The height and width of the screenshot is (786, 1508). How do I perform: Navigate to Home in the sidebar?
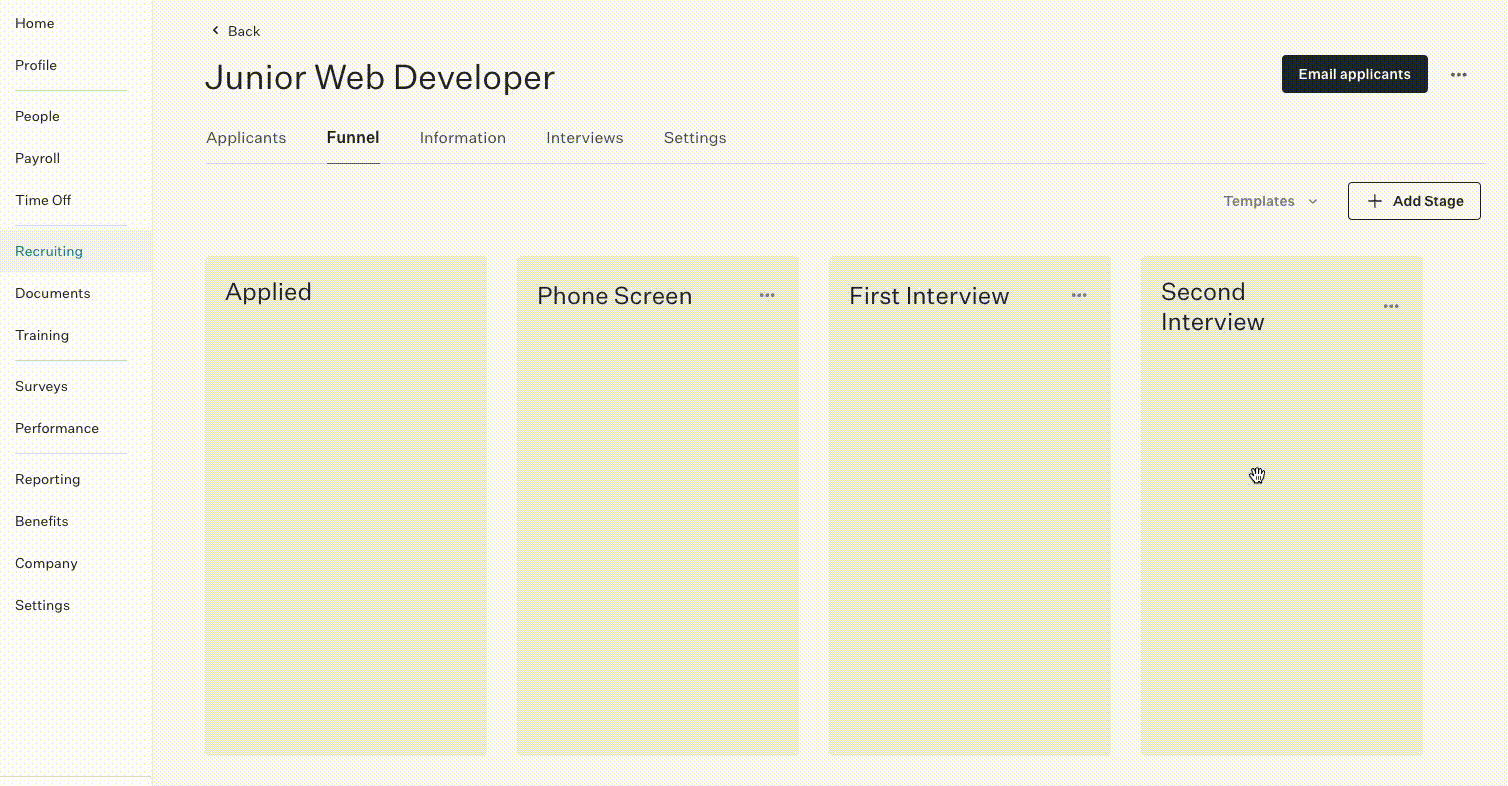coord(35,23)
